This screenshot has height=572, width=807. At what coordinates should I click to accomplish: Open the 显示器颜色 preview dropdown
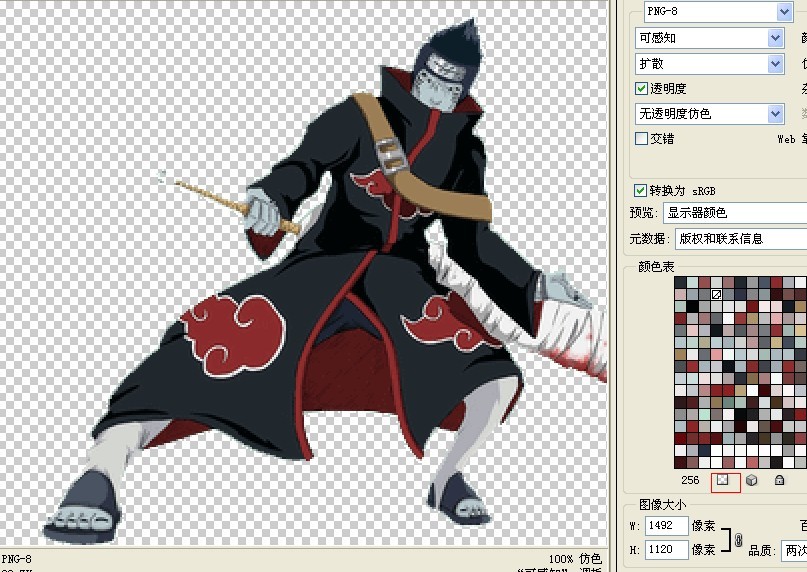coord(735,213)
